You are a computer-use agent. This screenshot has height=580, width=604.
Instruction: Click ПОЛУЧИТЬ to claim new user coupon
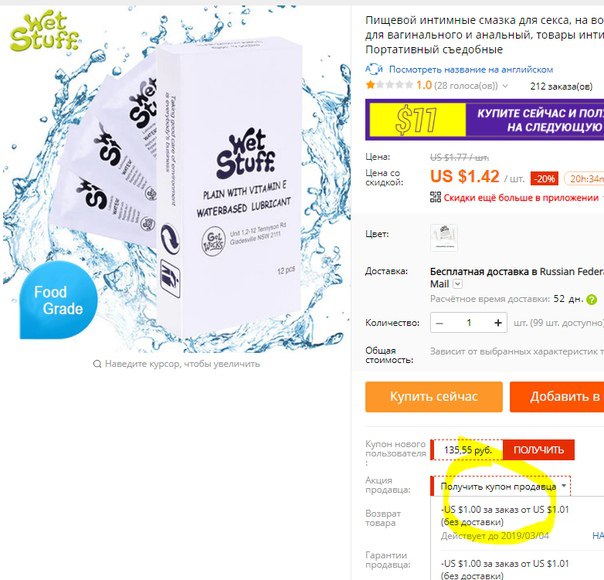(x=539, y=450)
